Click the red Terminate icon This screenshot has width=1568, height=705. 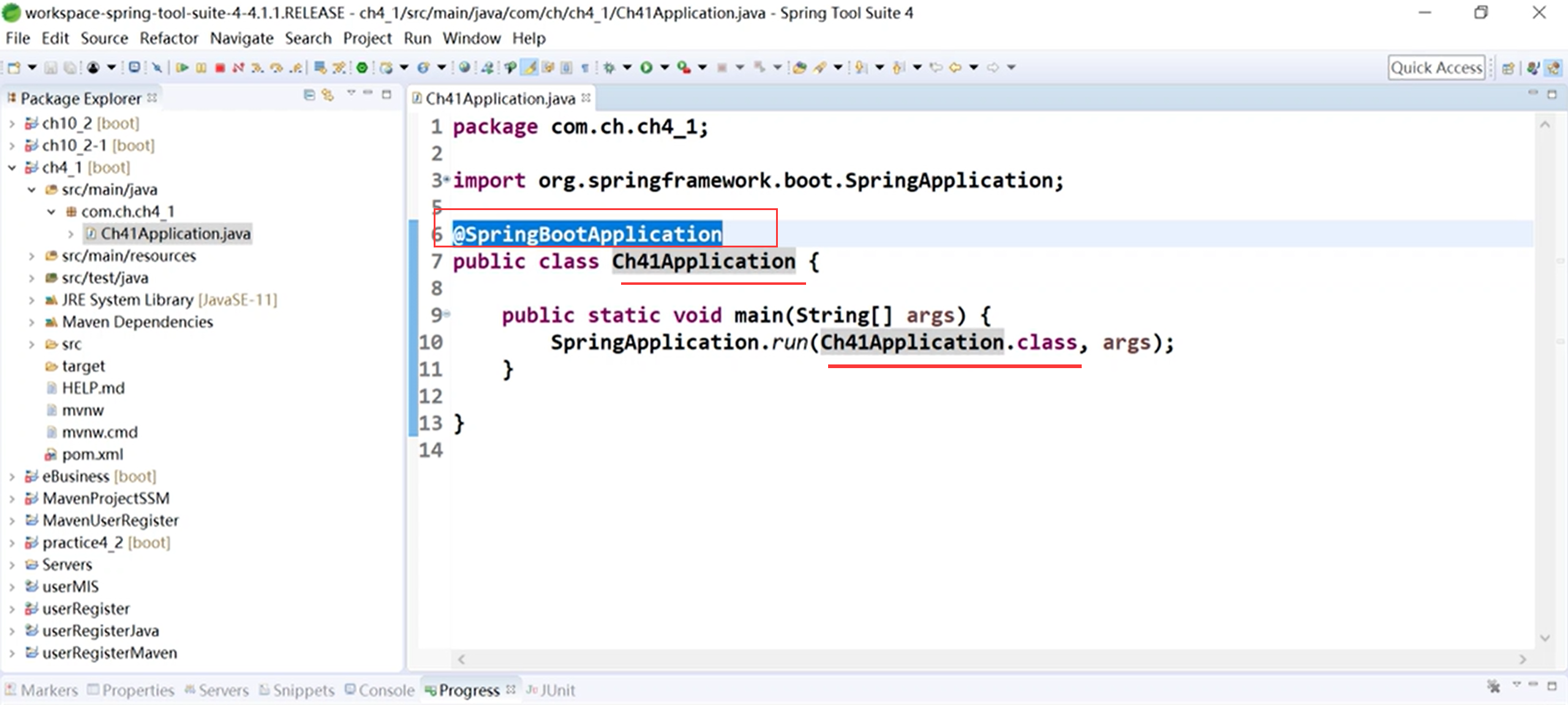[x=220, y=67]
